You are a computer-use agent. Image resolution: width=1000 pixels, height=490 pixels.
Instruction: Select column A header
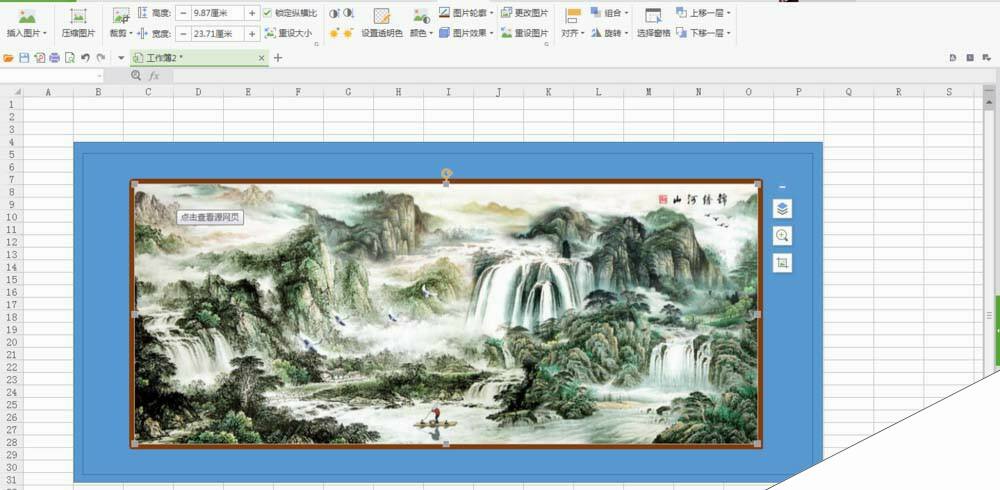[48, 92]
